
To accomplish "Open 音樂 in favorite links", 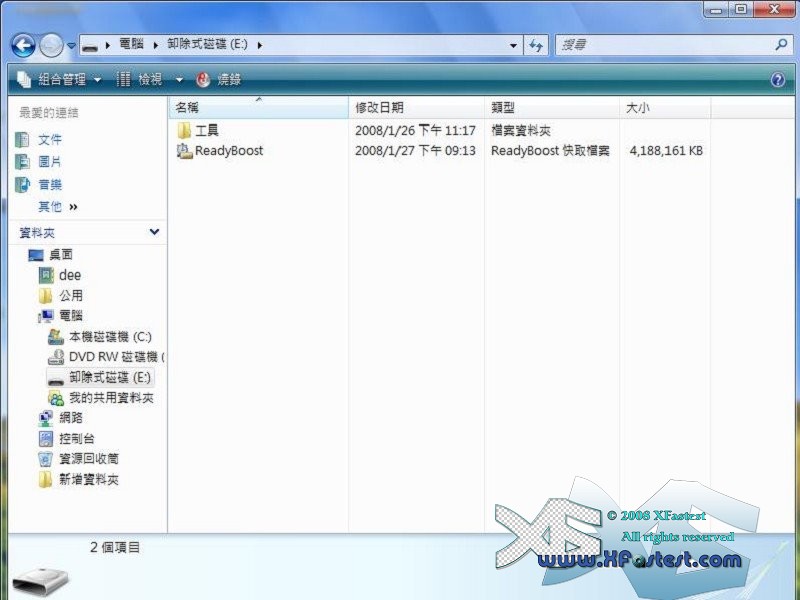I will (x=50, y=184).
